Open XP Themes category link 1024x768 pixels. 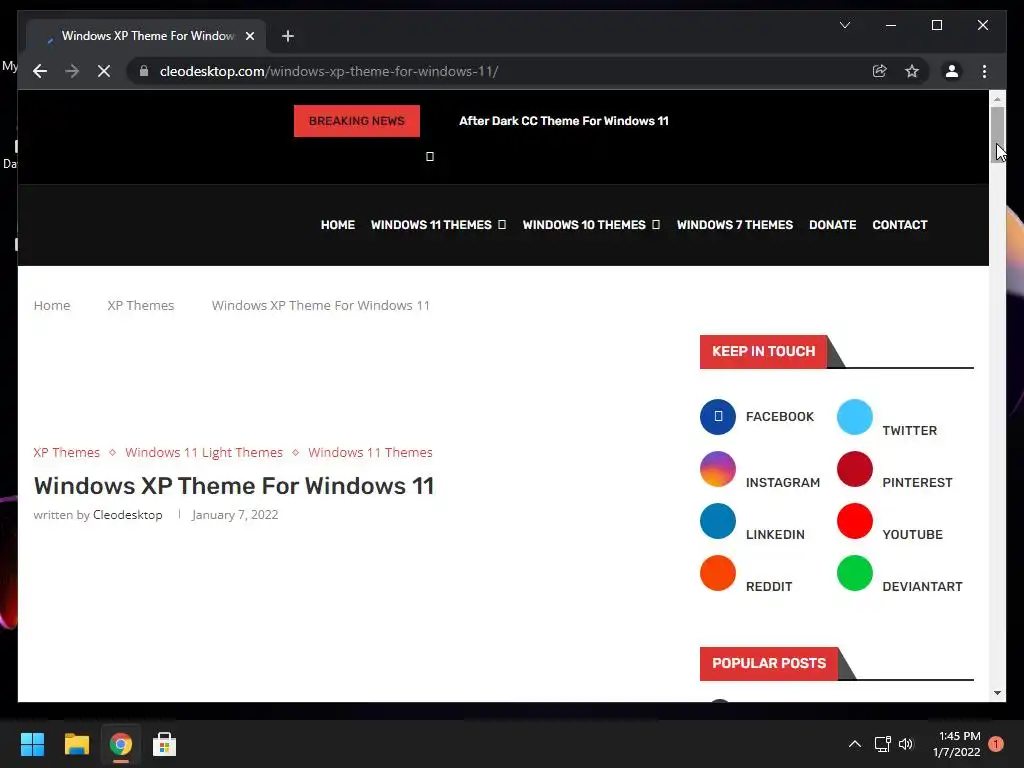coord(67,453)
